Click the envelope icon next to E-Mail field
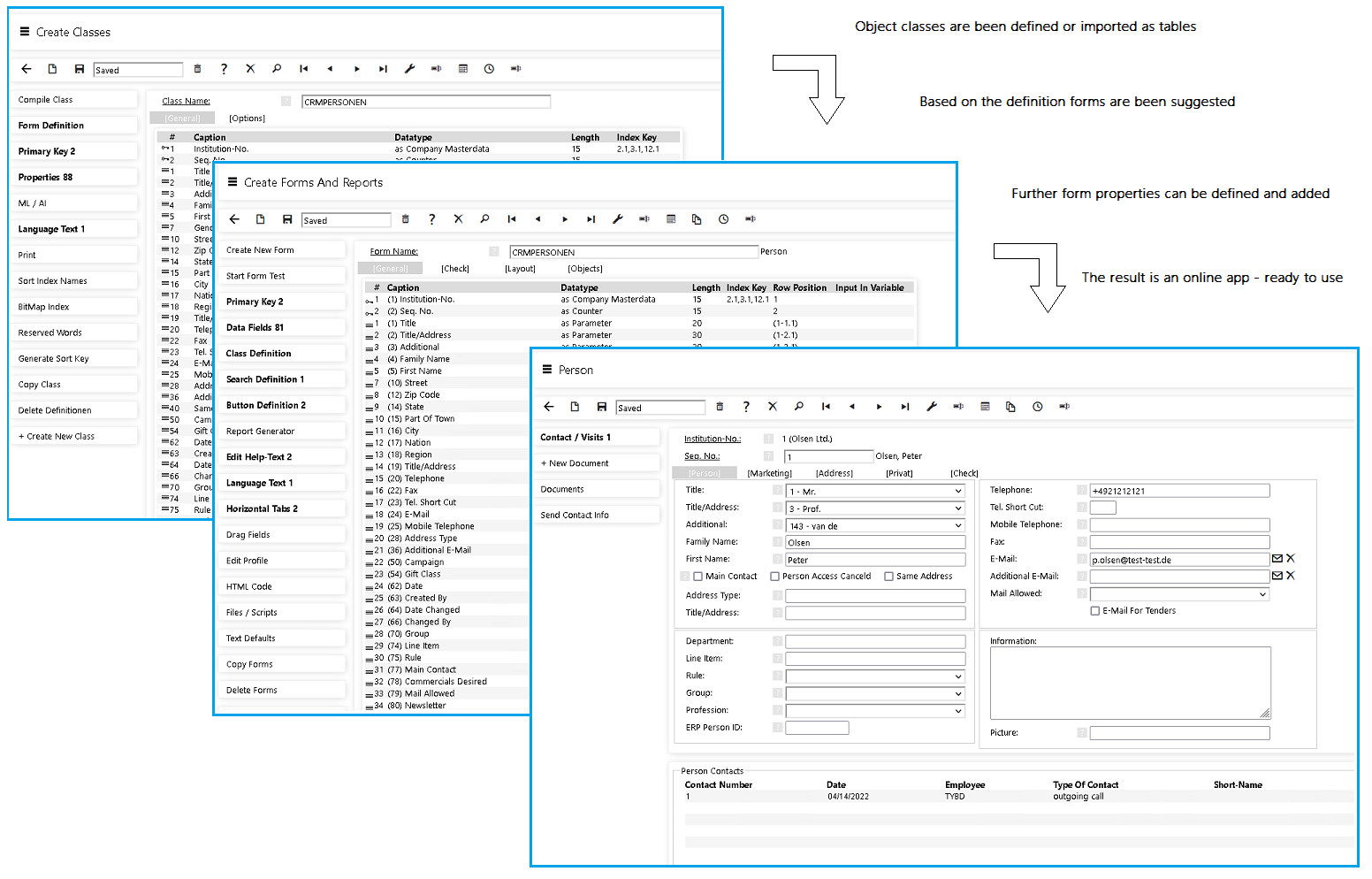Image resolution: width=1372 pixels, height=879 pixels. 1277,559
